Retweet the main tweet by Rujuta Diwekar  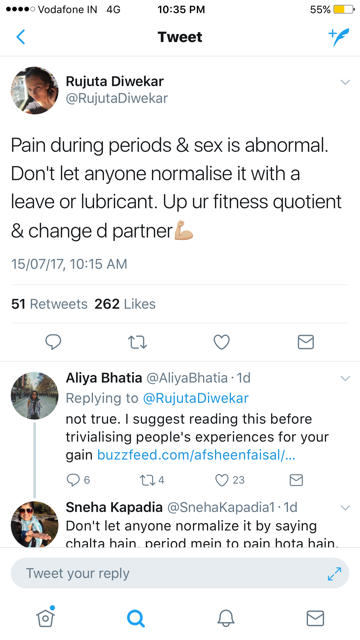tap(137, 342)
